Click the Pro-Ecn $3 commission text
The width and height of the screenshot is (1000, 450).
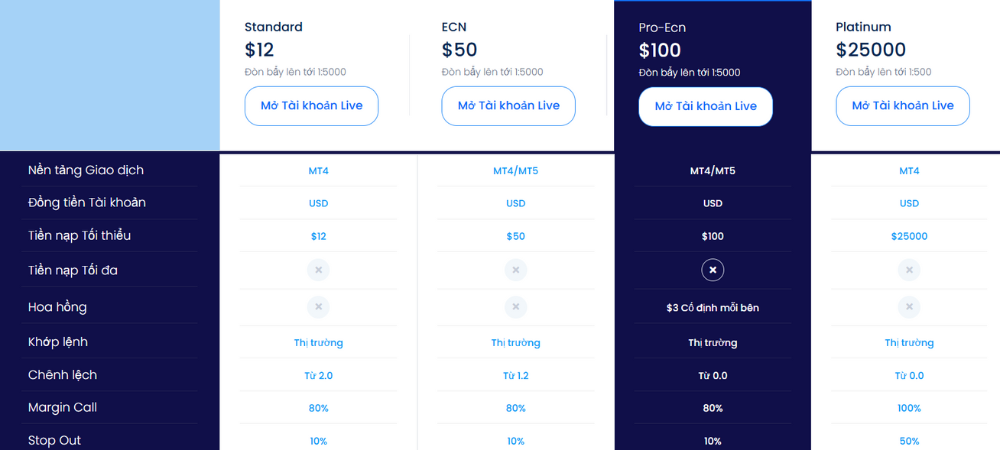pyautogui.click(x=712, y=308)
